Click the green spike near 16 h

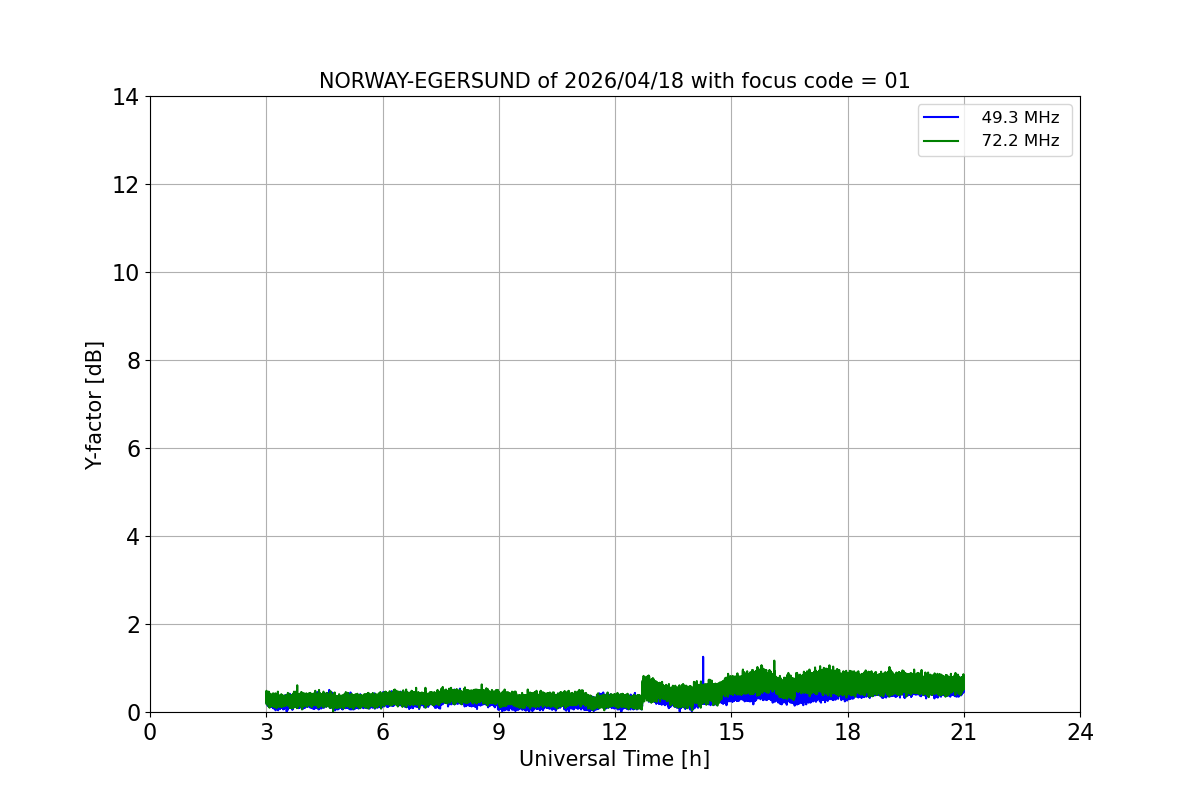point(774,667)
